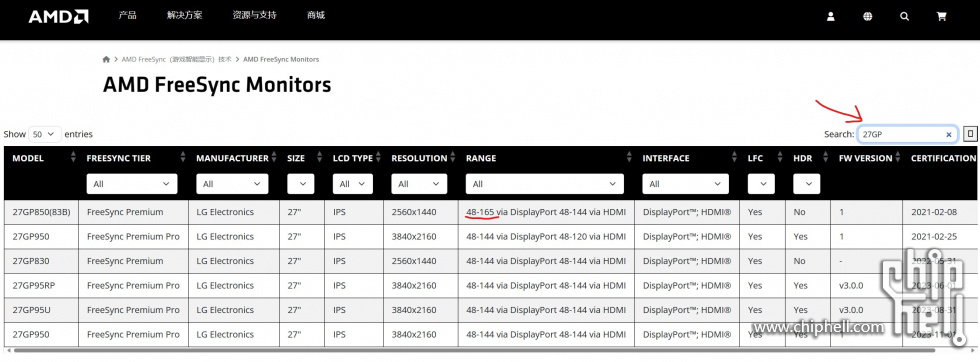Click FreeSync Premium in the 27GP830 row

(125, 261)
